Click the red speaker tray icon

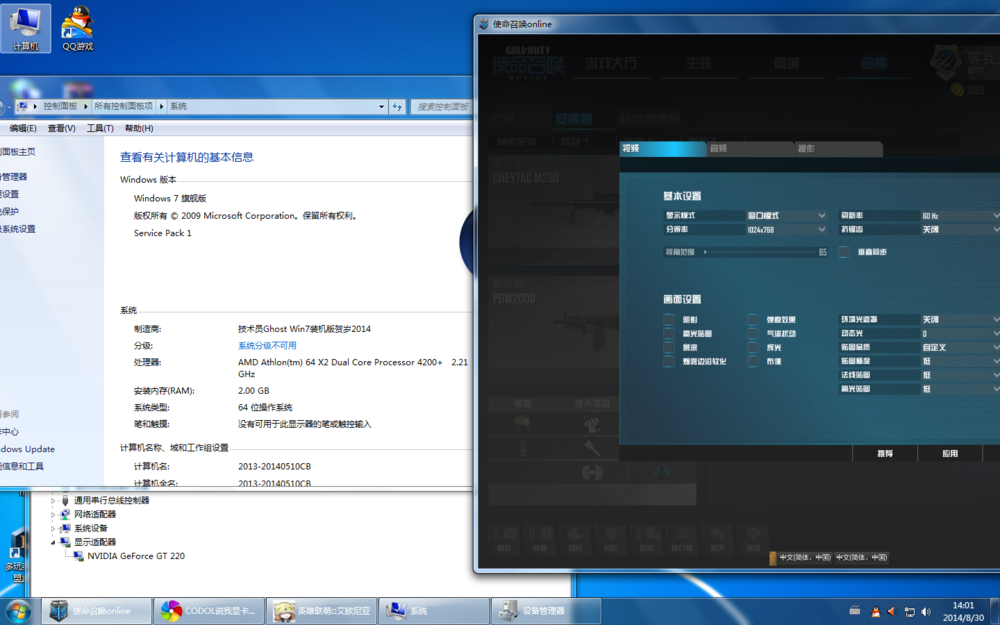pyautogui.click(x=892, y=612)
